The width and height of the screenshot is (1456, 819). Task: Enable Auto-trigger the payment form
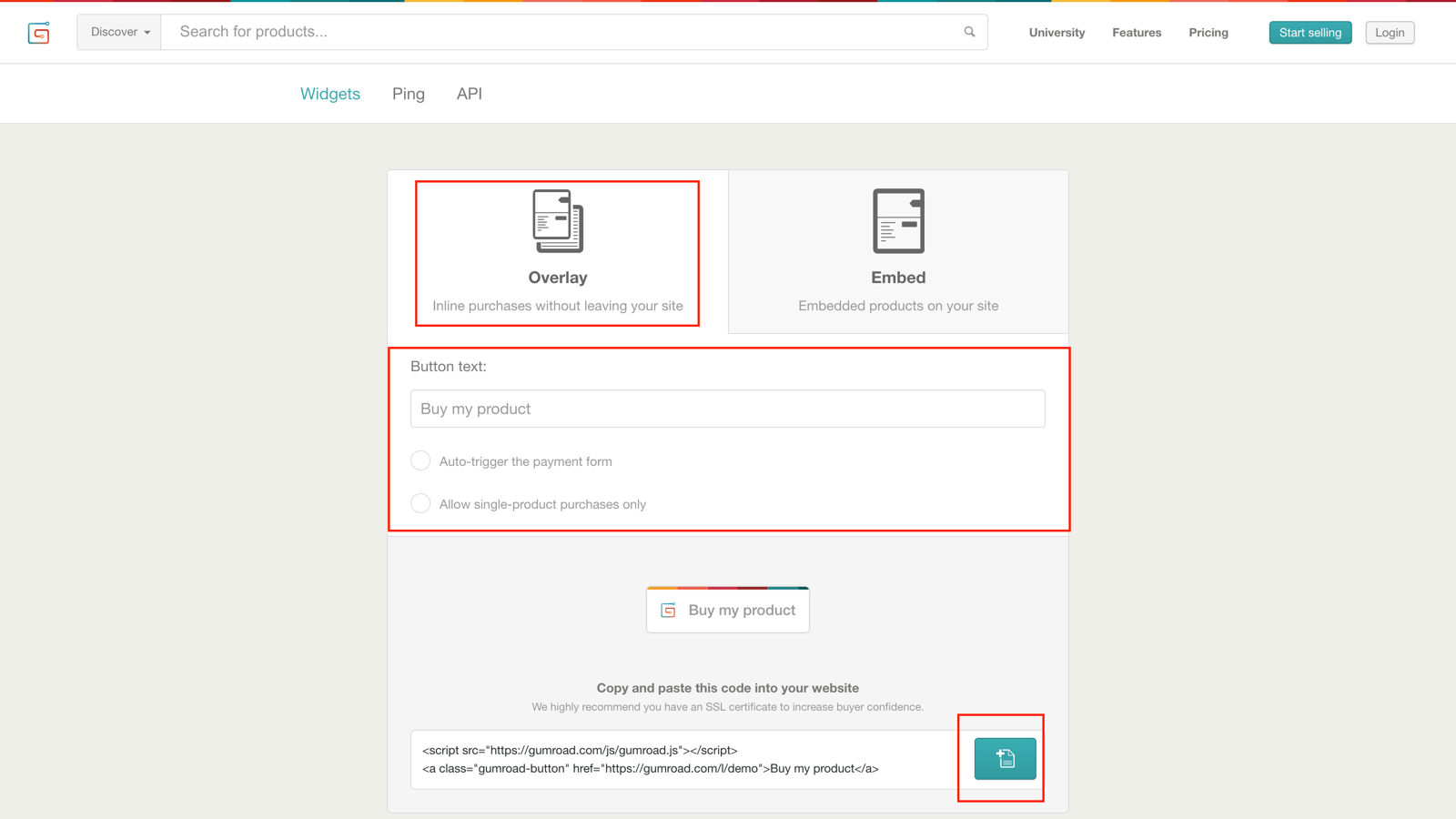click(420, 460)
